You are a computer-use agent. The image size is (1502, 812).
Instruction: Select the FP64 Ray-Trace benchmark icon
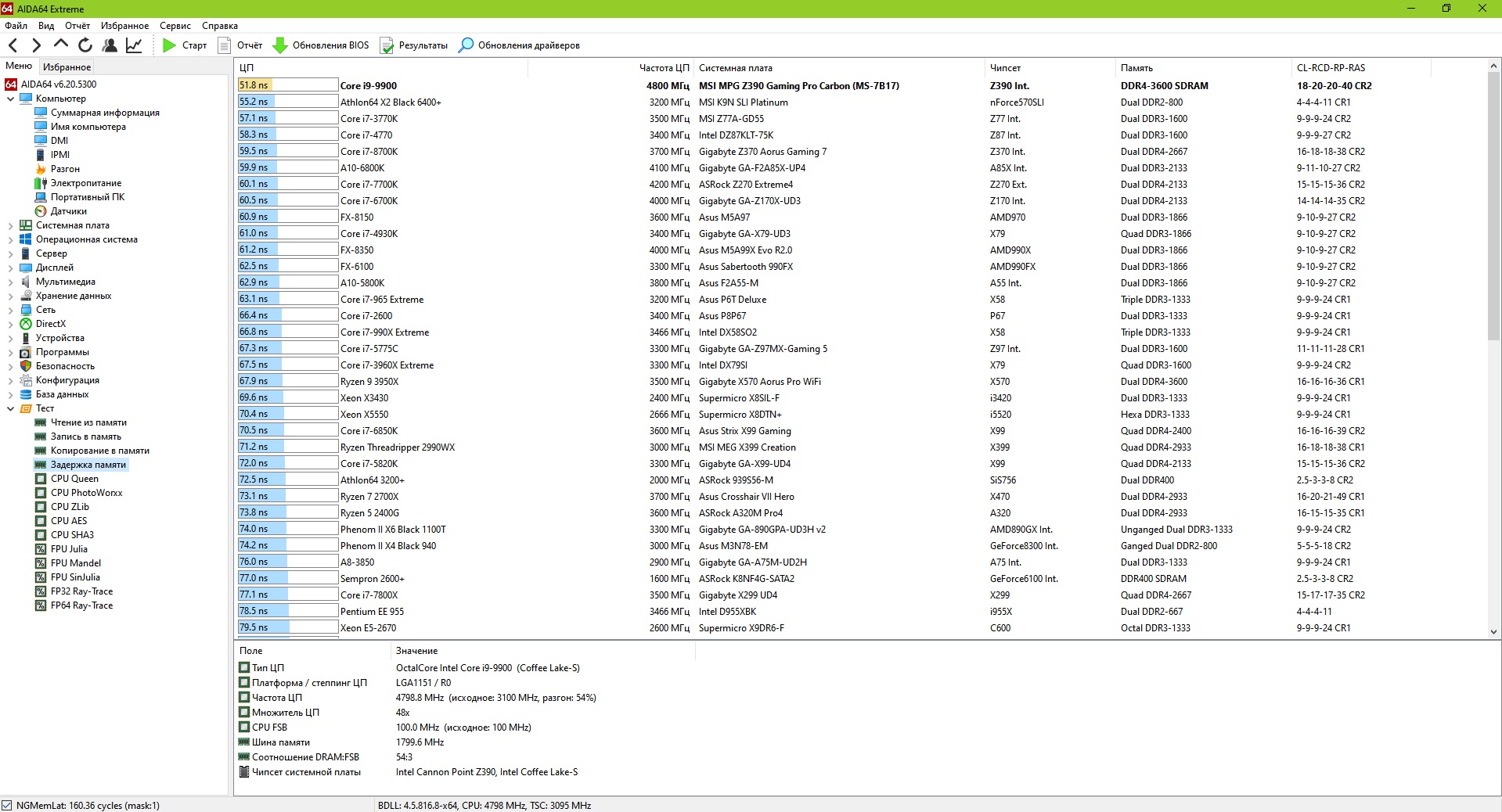click(41, 605)
